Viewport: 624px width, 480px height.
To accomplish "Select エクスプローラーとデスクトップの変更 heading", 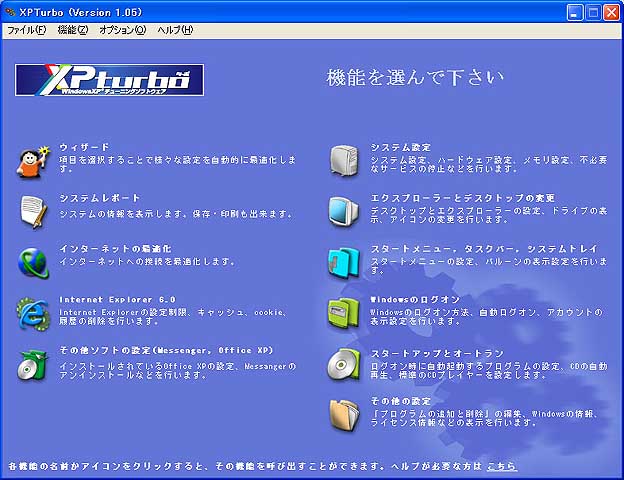I will [462, 198].
